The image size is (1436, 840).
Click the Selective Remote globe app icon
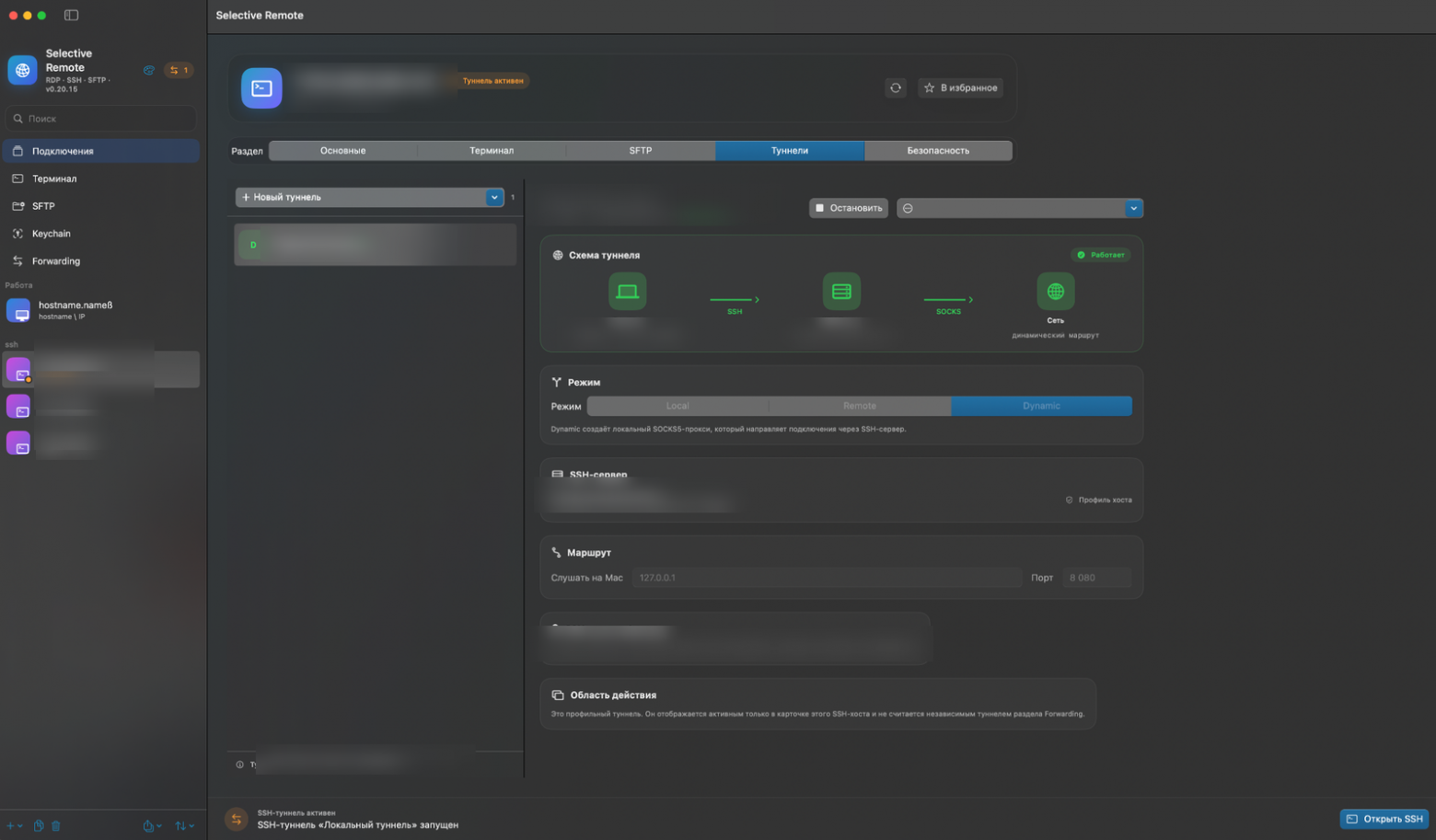tap(22, 70)
